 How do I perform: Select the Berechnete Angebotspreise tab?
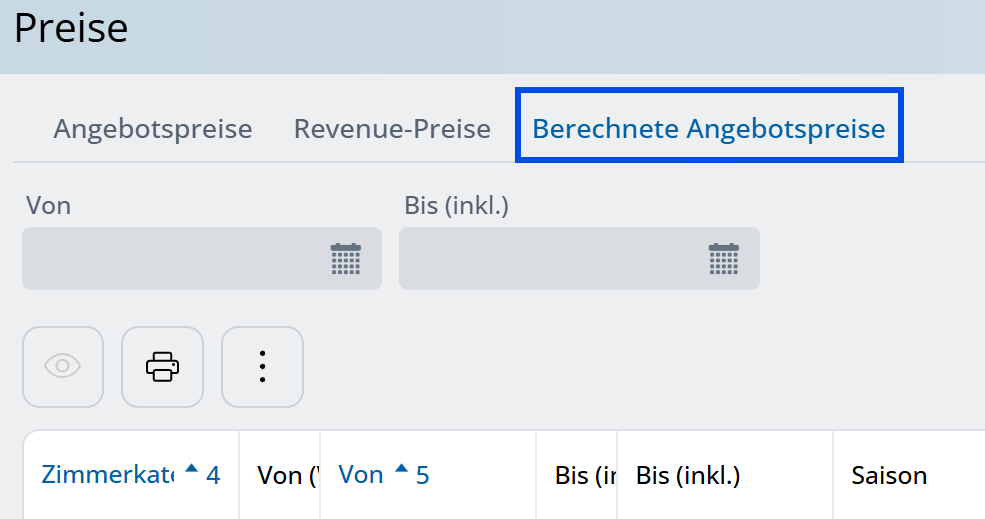point(709,129)
